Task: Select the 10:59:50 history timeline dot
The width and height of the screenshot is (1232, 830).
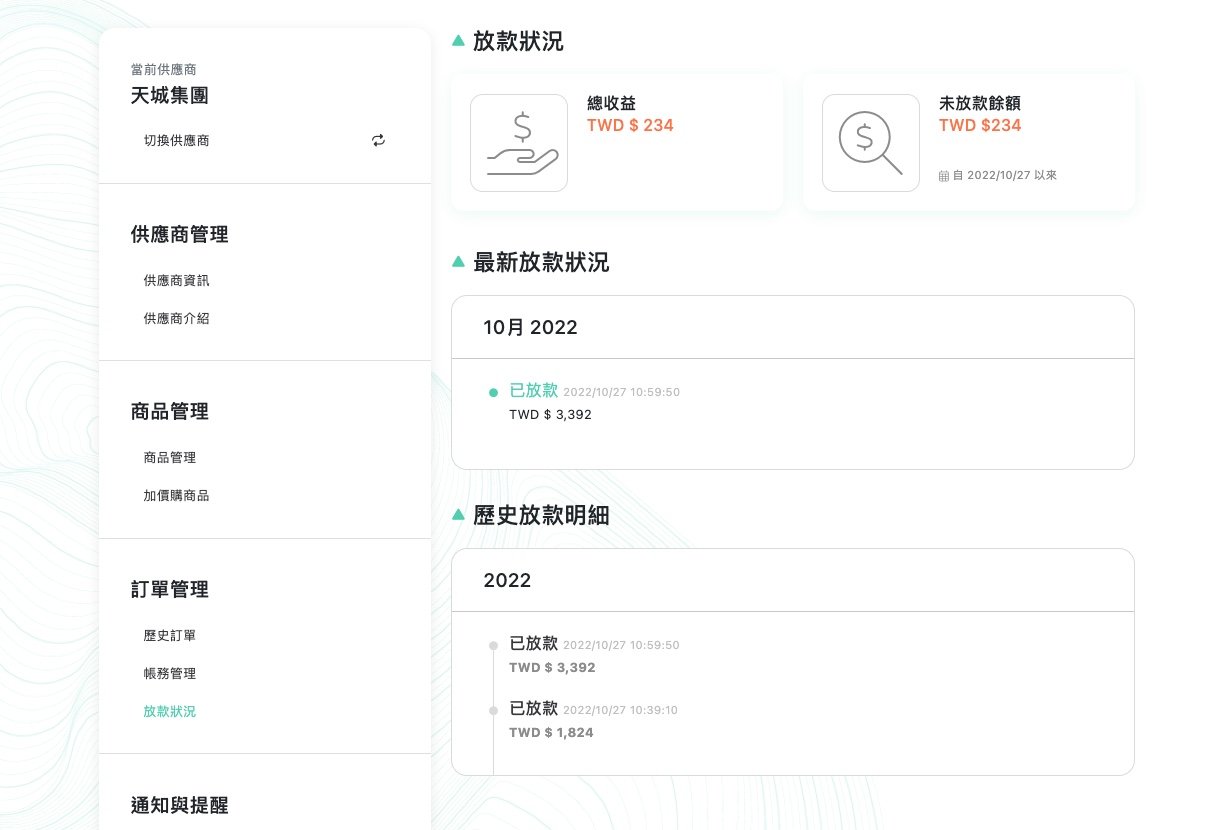Action: point(493,646)
